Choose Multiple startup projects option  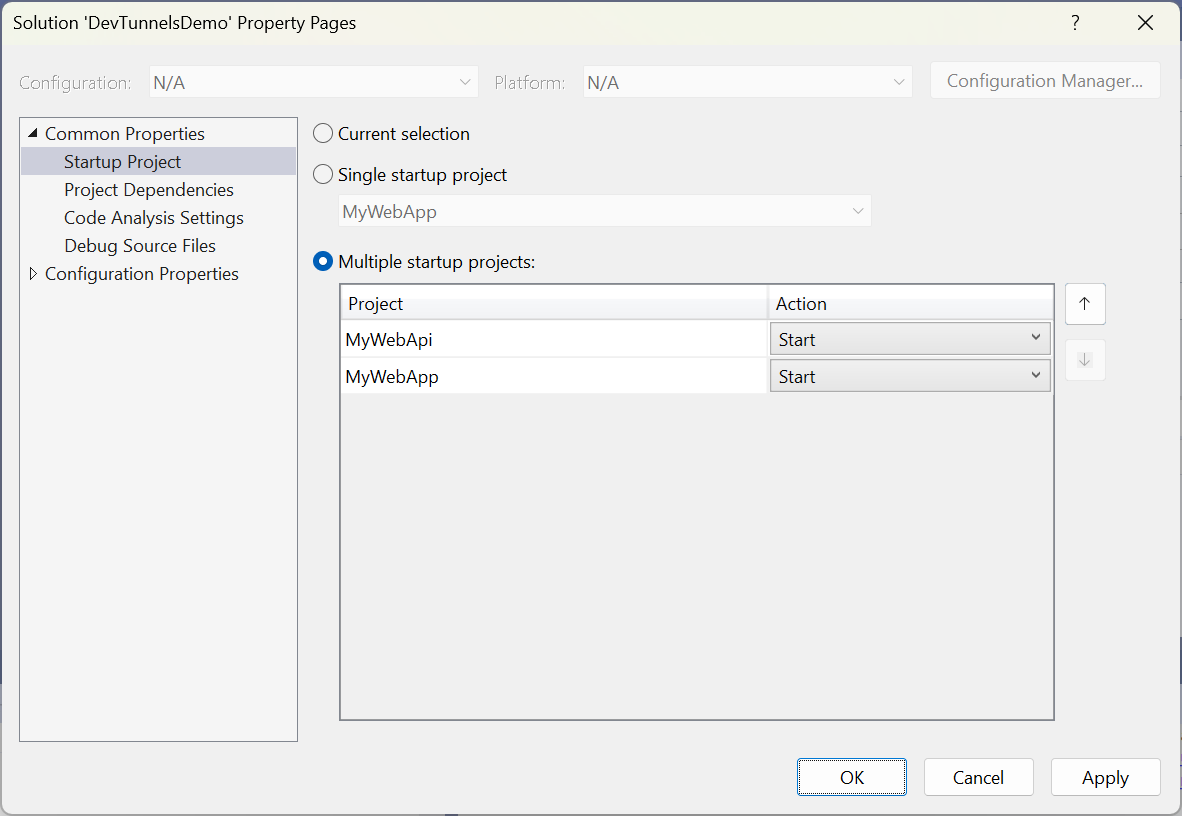(322, 260)
